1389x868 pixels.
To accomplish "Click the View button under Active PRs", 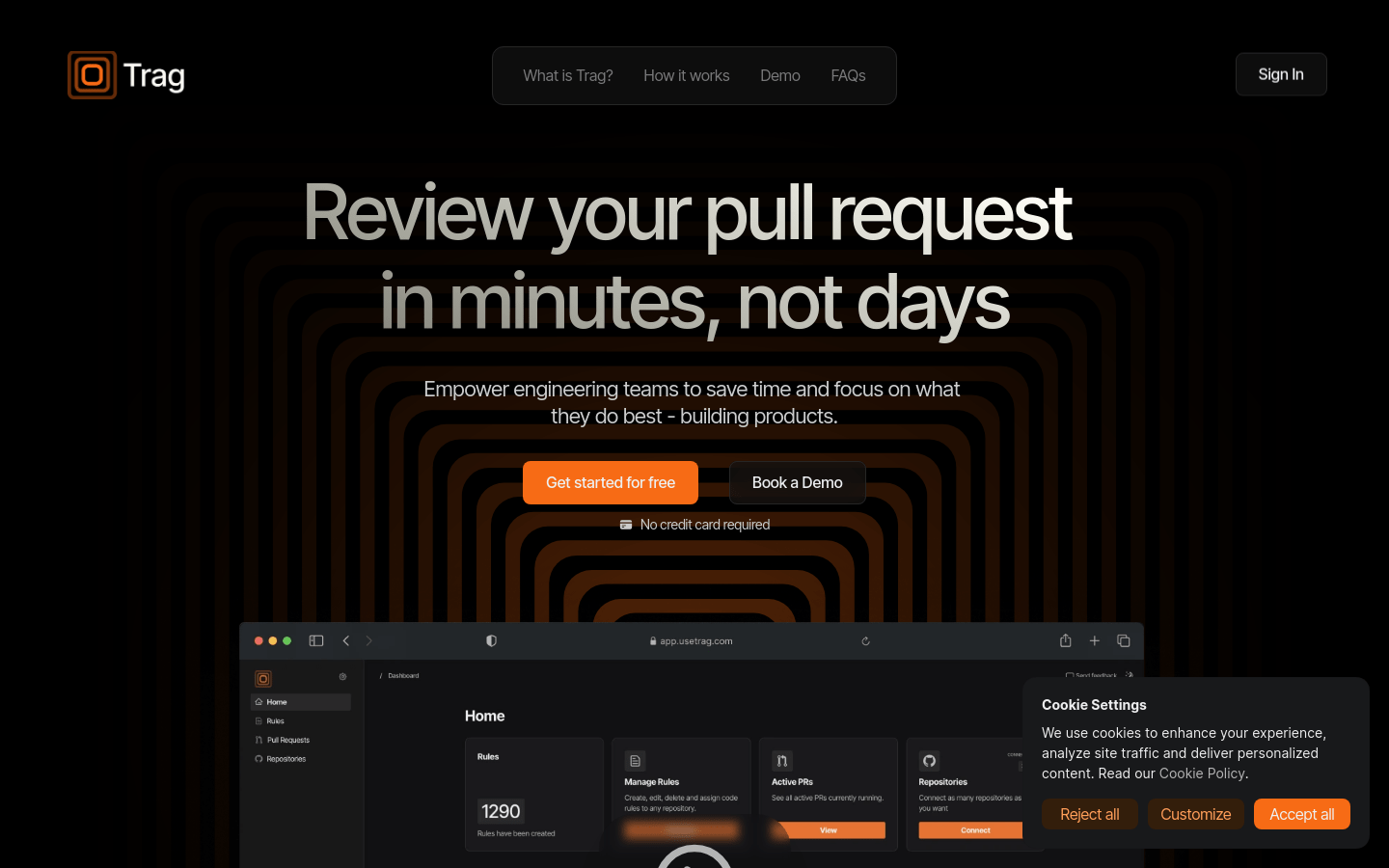I will click(829, 830).
